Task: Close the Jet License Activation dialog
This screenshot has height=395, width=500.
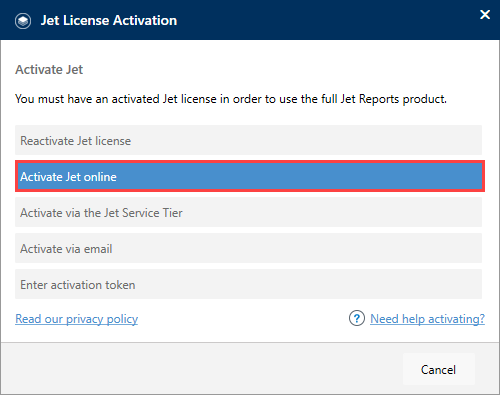Action: click(x=485, y=14)
